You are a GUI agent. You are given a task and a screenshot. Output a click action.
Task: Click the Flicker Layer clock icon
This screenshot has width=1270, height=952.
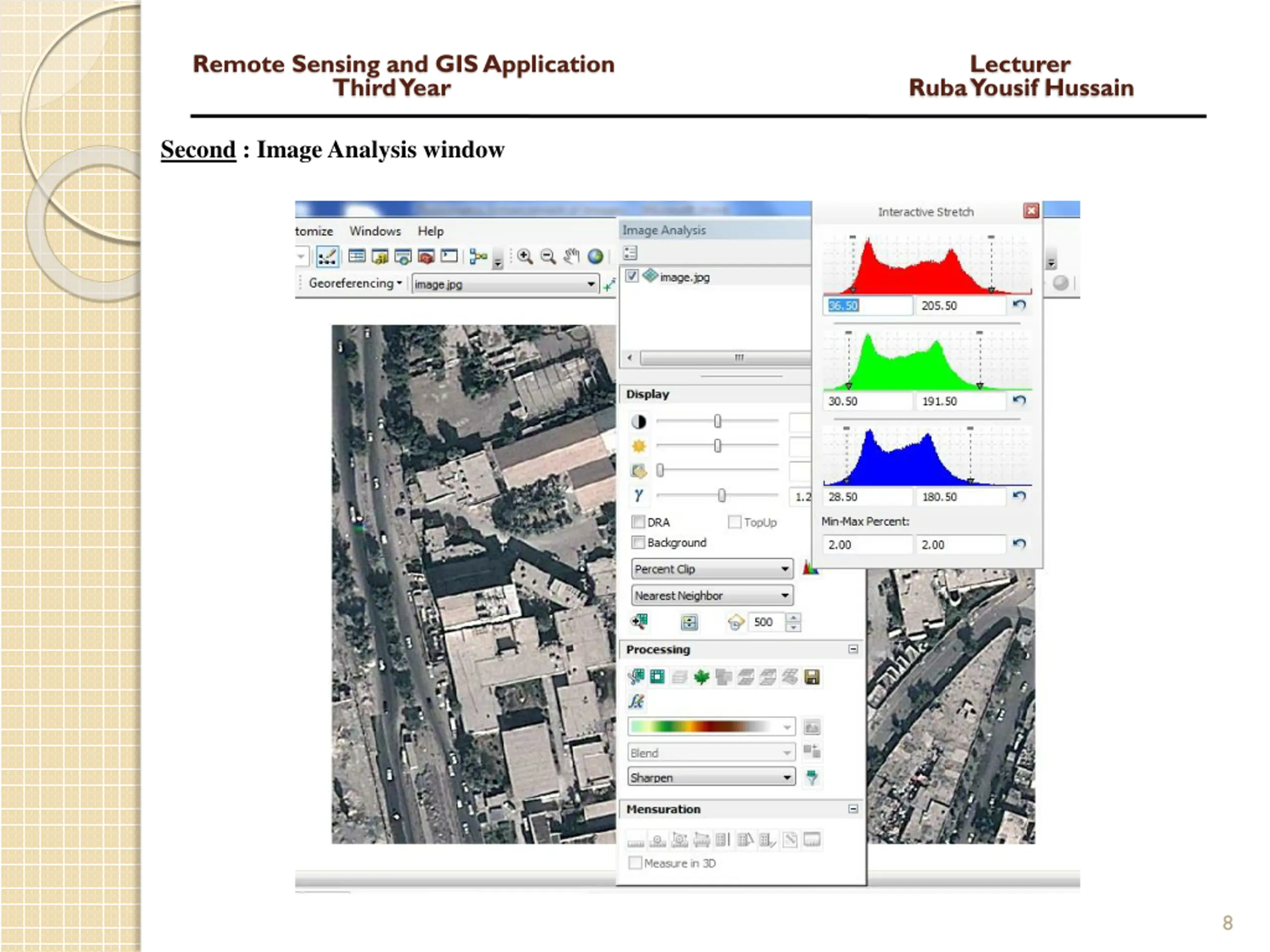[x=736, y=622]
